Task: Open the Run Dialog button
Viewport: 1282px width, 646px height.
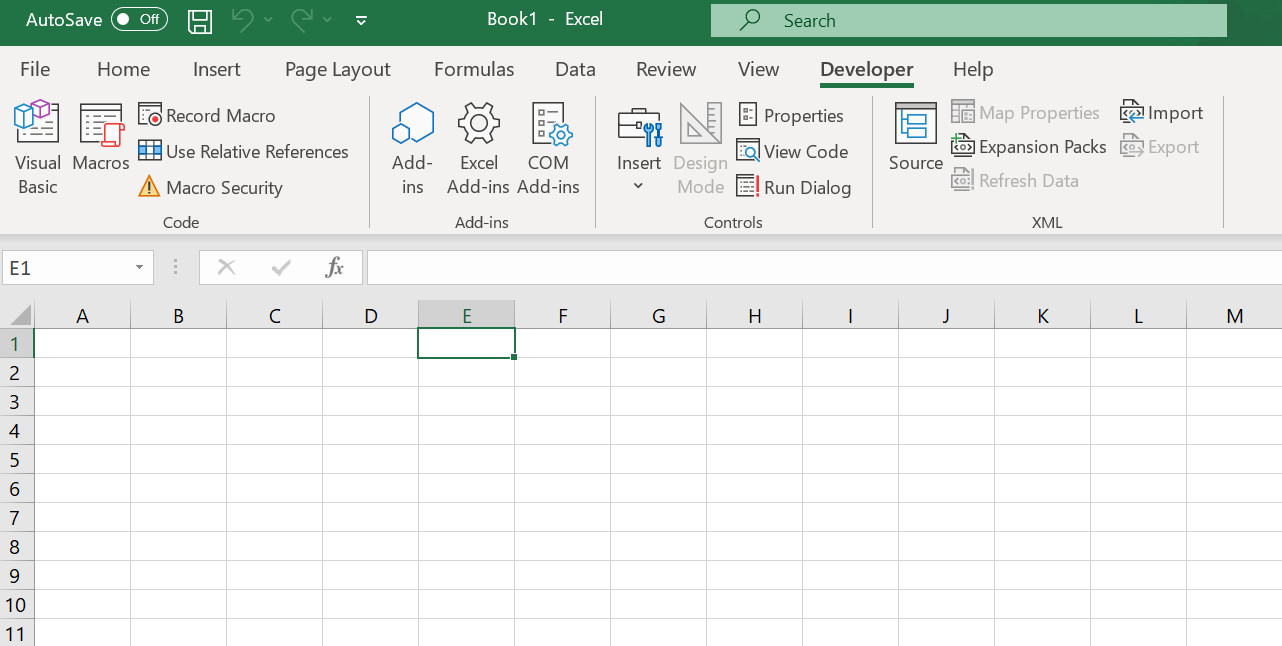Action: (x=794, y=187)
